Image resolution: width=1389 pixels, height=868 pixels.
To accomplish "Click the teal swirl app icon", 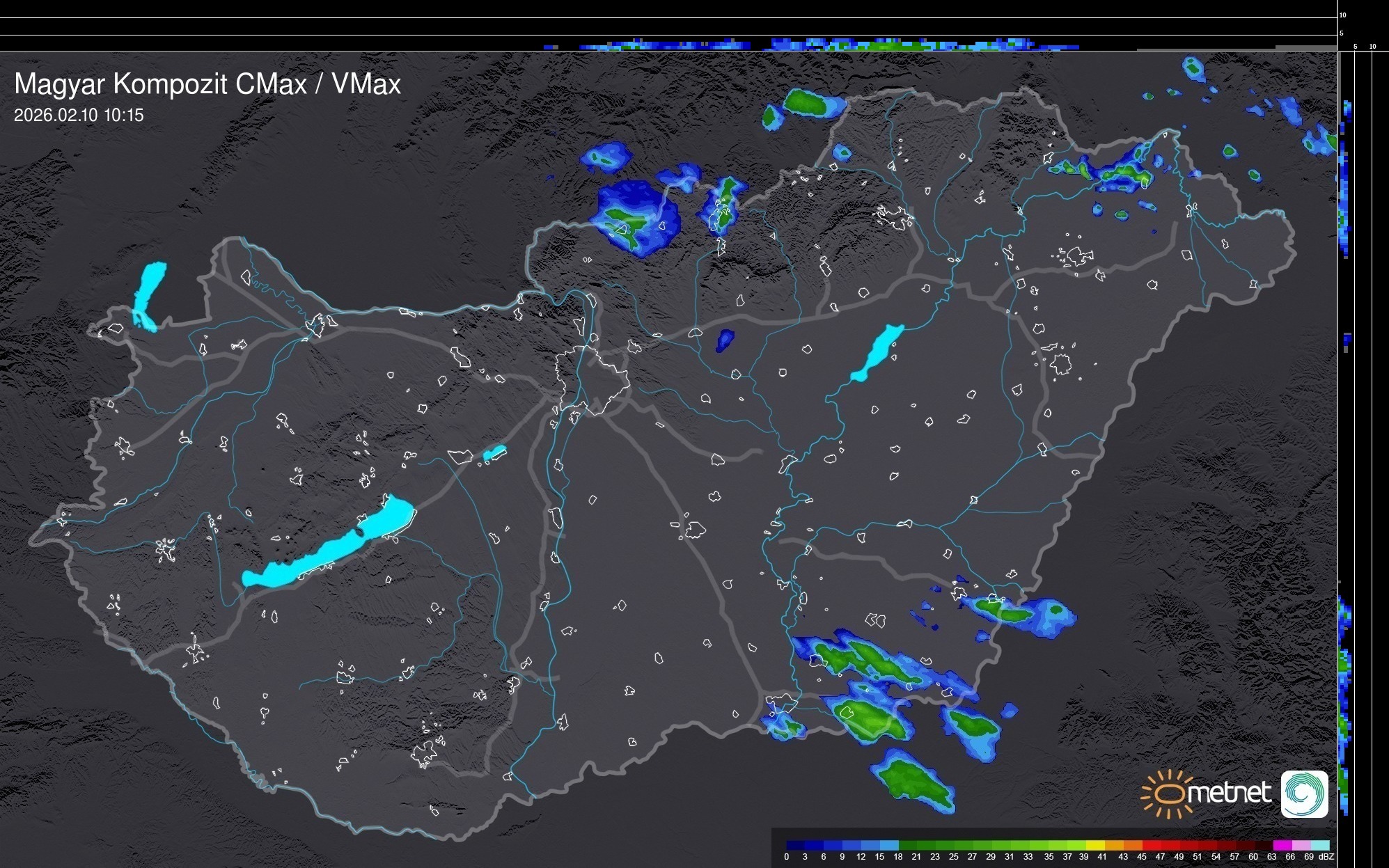I will 1305,794.
